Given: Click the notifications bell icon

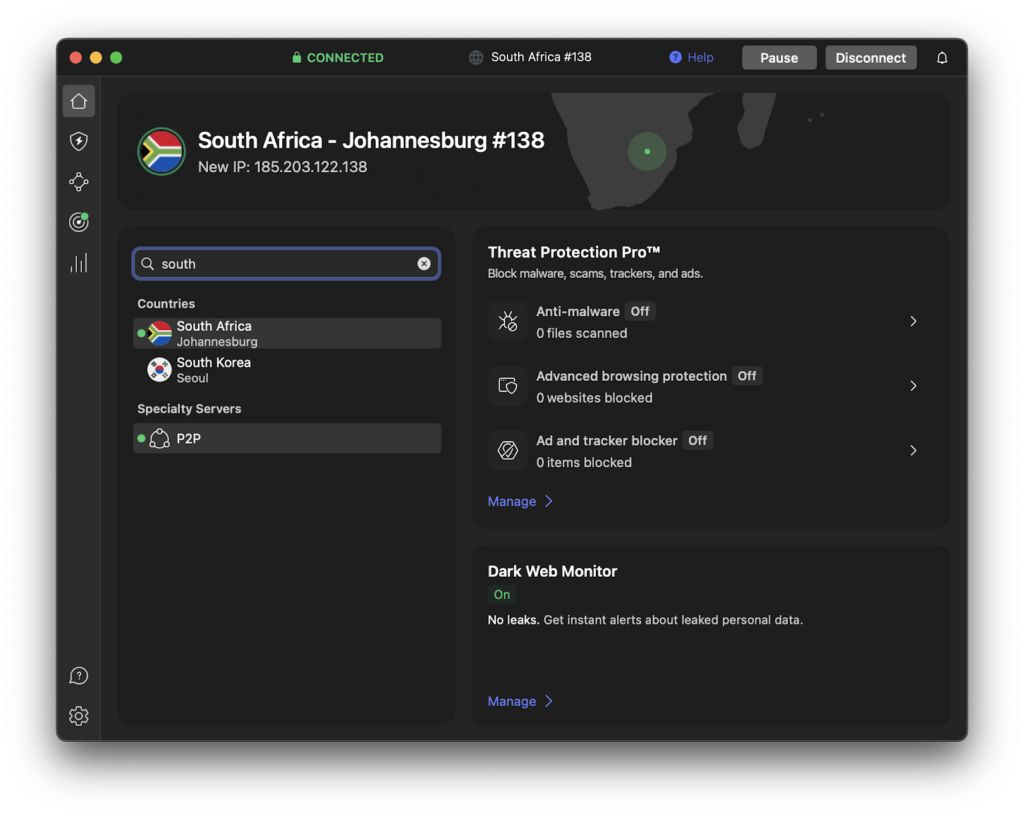Looking at the screenshot, I should tap(942, 58).
